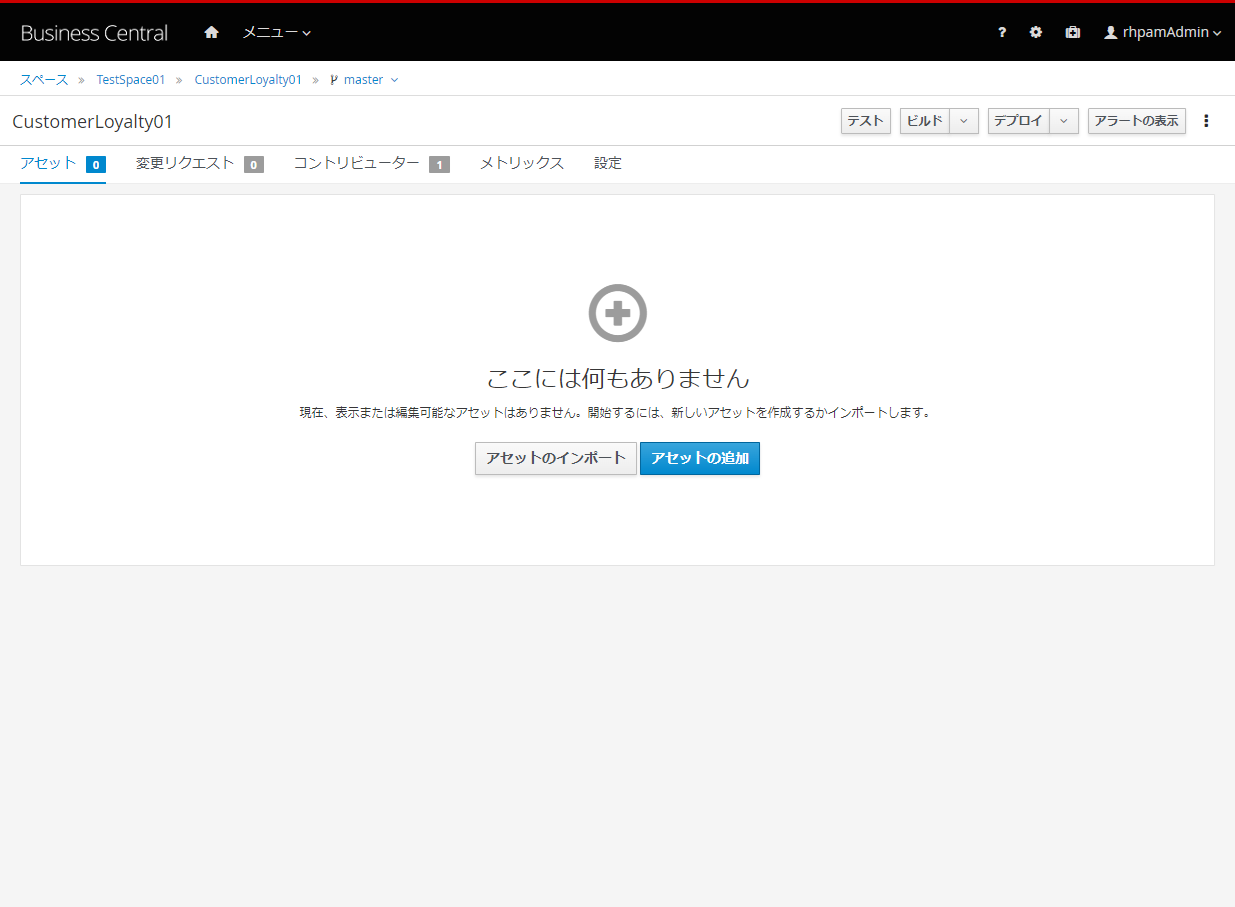Open the admin settings gear icon

[1036, 33]
